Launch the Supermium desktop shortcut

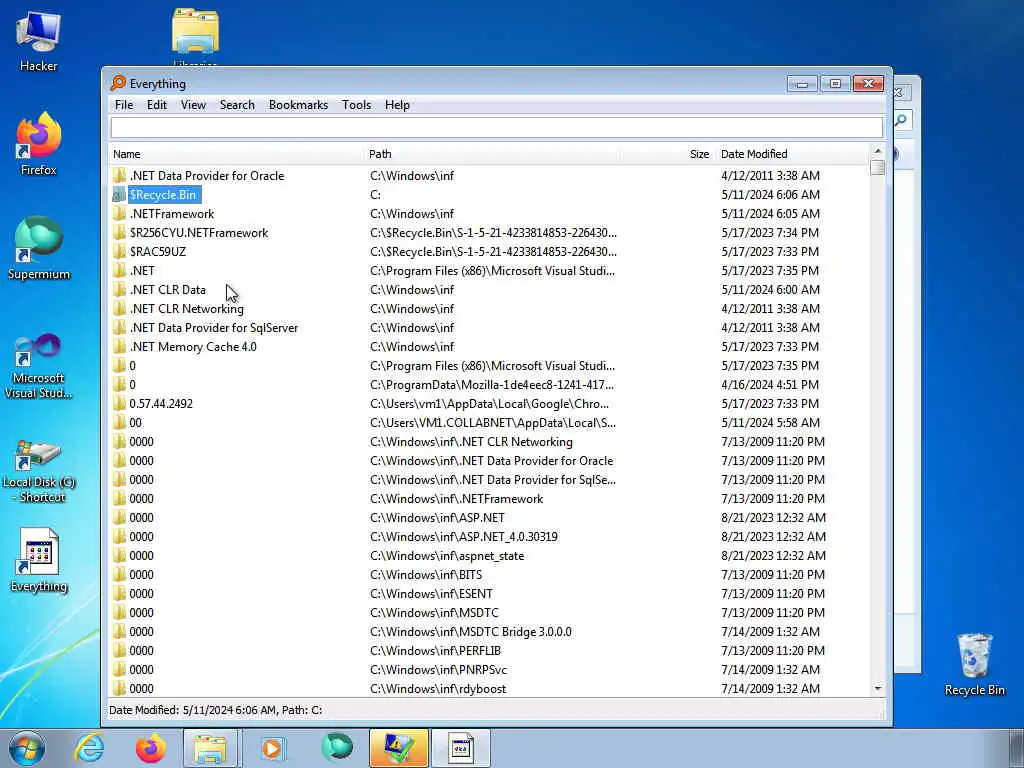[38, 248]
